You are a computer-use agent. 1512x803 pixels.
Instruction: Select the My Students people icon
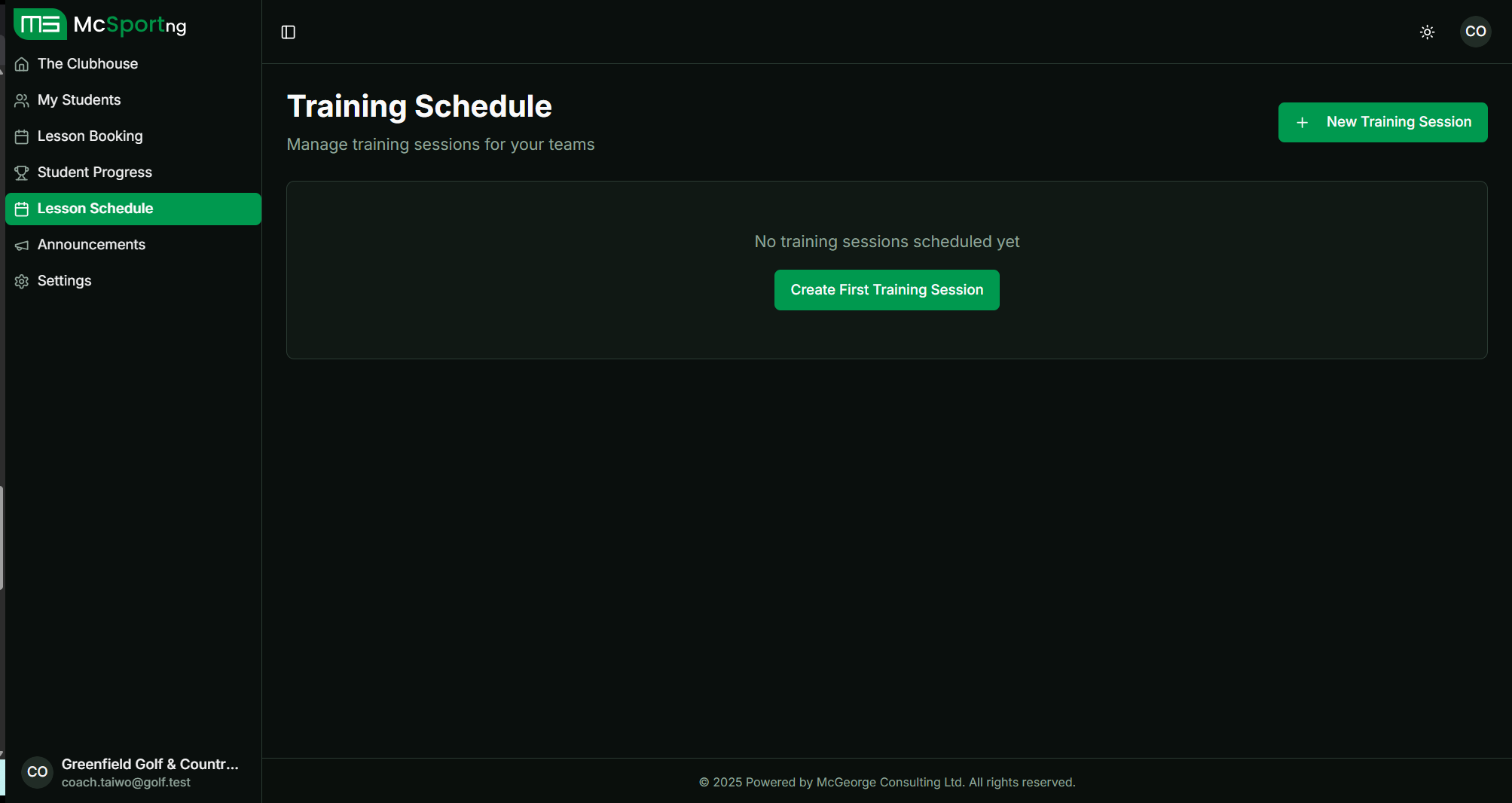[21, 100]
